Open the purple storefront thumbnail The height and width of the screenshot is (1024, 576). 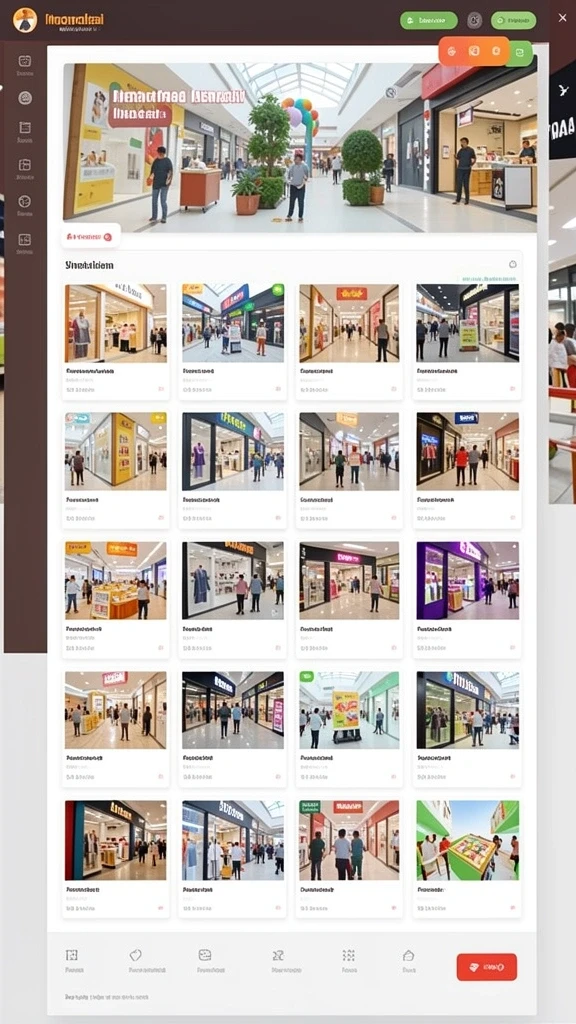tap(468, 580)
